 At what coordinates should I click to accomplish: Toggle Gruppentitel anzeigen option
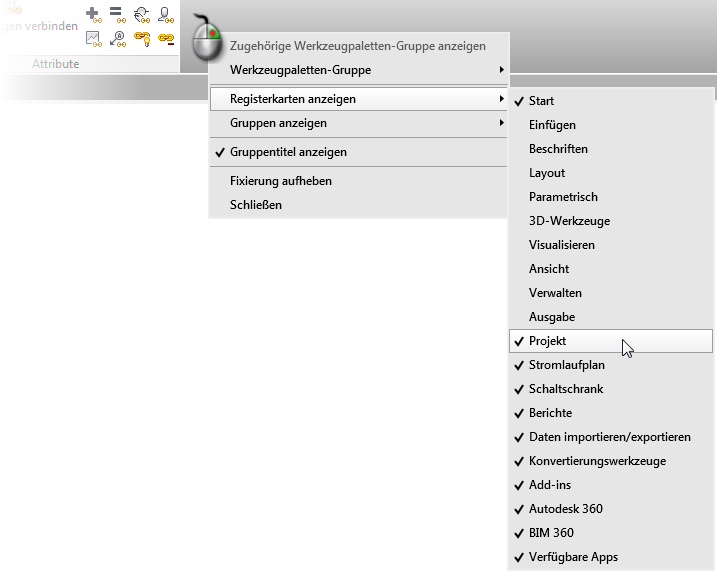click(x=358, y=152)
